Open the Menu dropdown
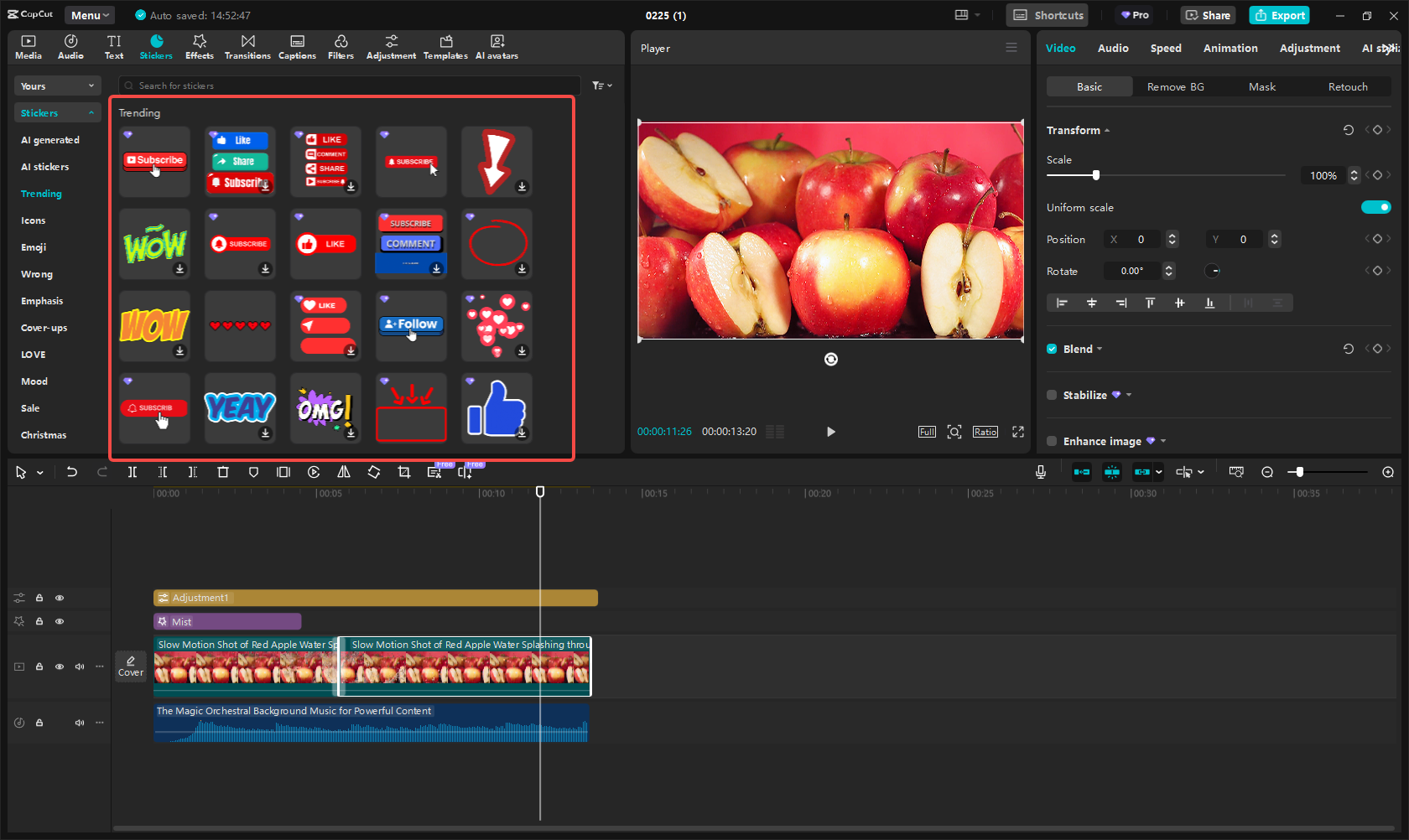This screenshot has height=840, width=1409. coord(89,14)
